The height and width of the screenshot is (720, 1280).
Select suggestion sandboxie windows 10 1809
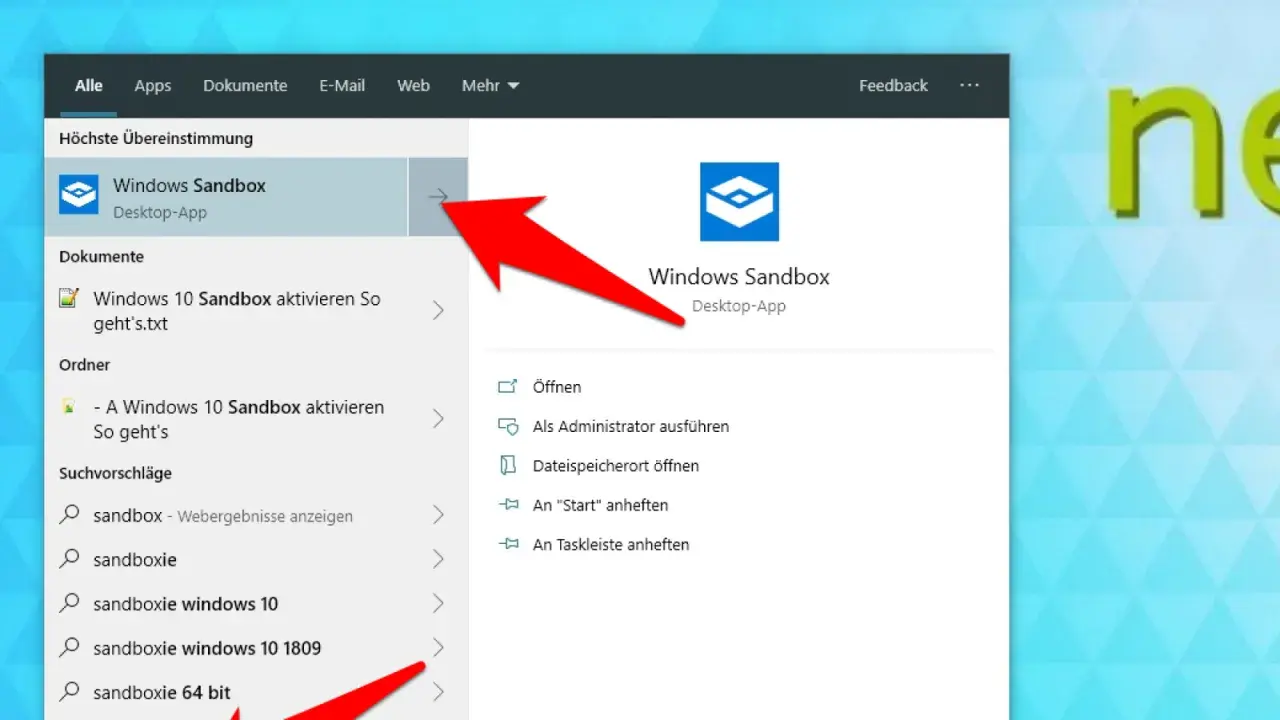[207, 648]
